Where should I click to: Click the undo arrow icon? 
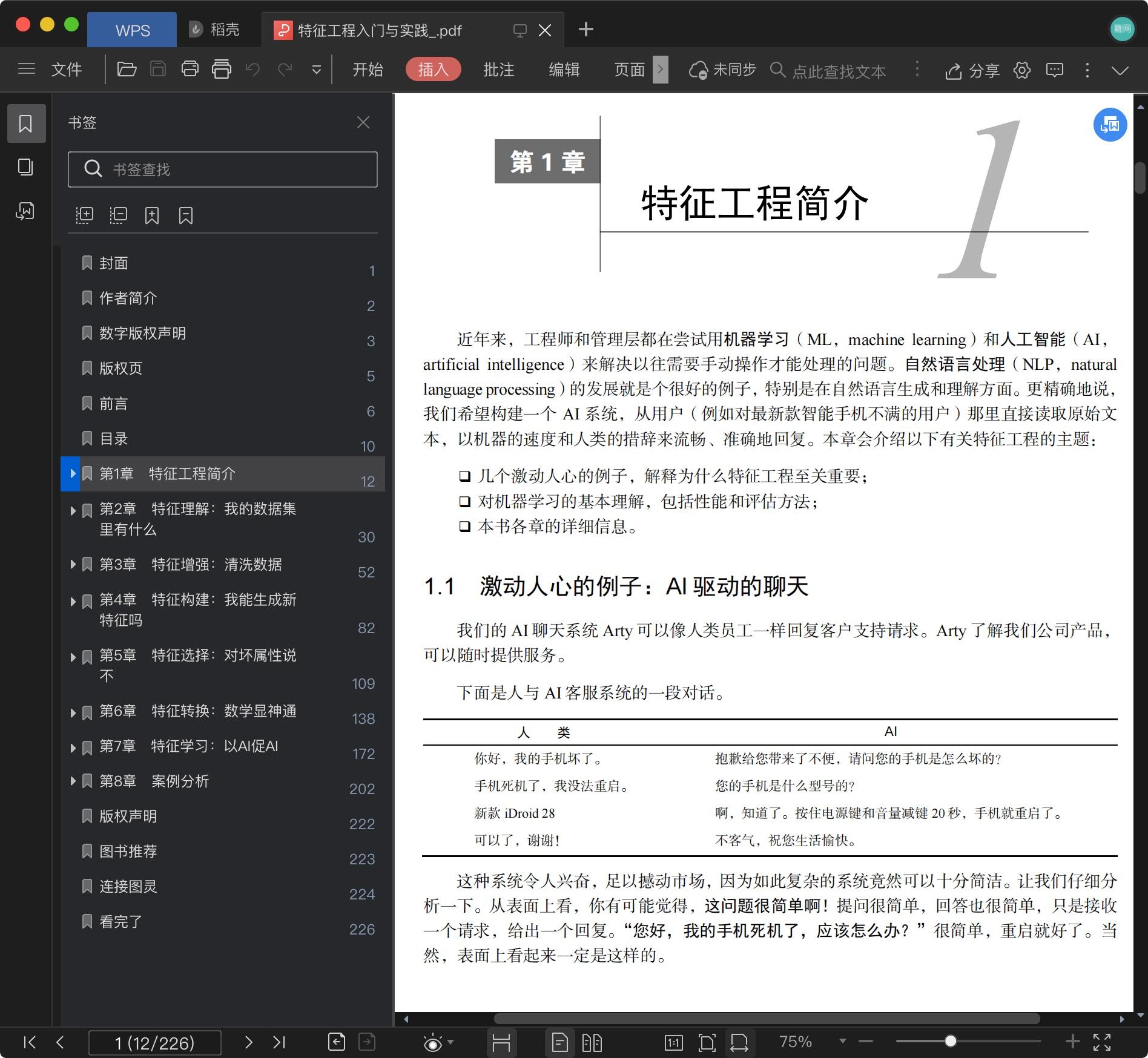click(253, 70)
